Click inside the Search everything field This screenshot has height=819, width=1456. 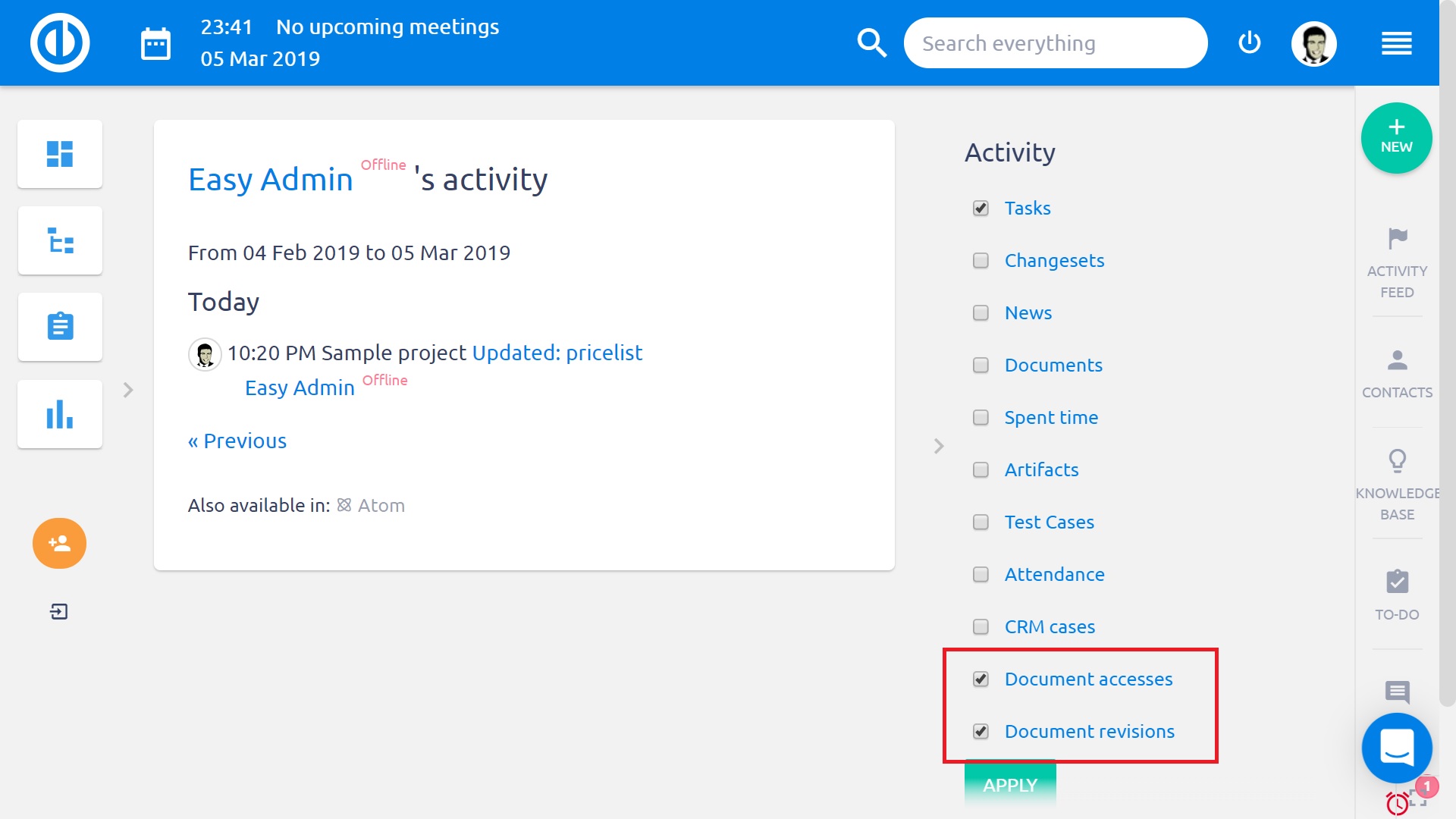[x=1054, y=42]
